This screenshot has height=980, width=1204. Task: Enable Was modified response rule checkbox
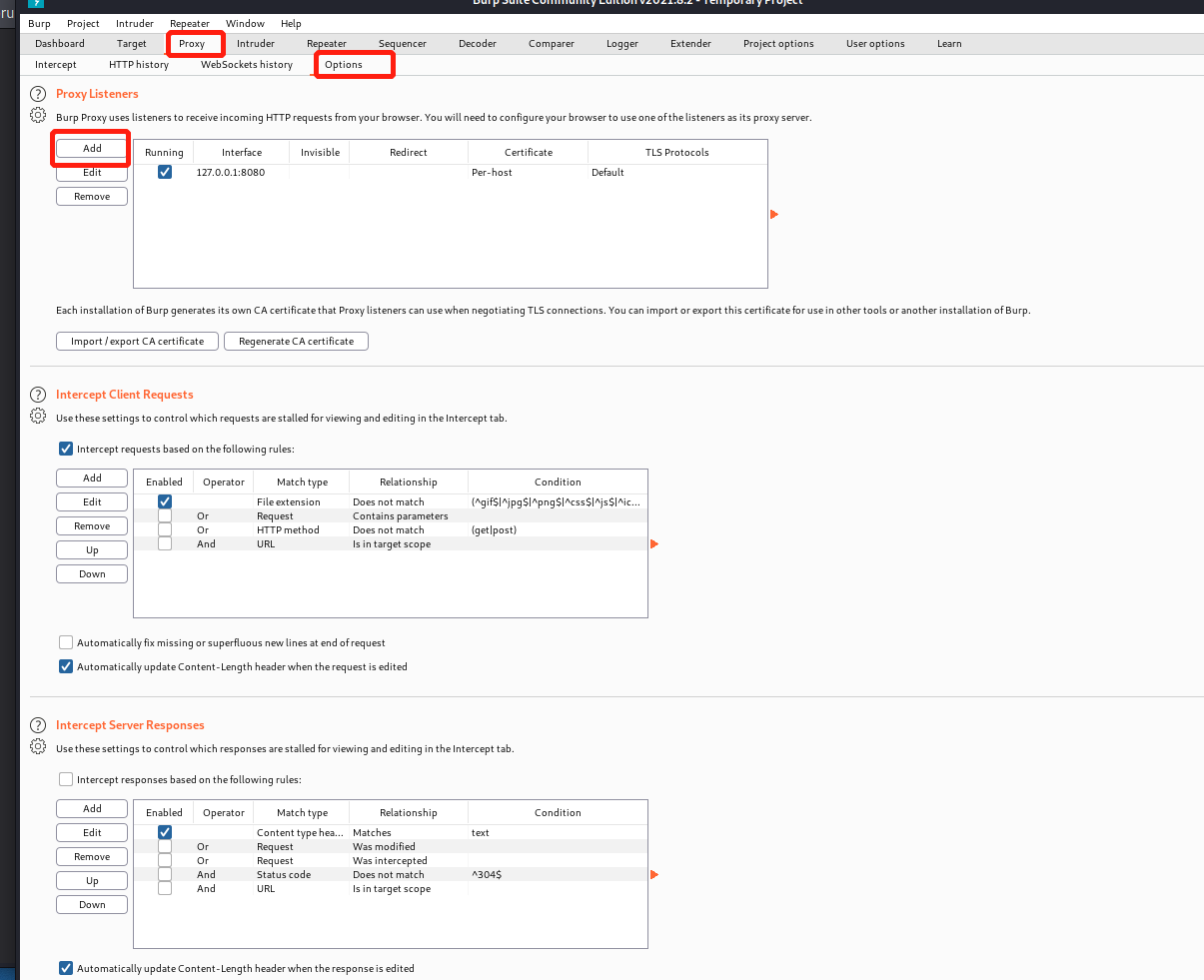[x=165, y=846]
